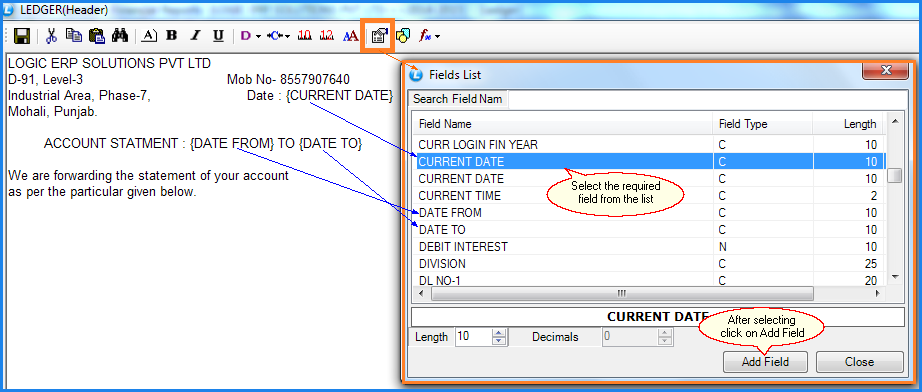This screenshot has height=392, width=922.
Task: Click the length value 2 for CURRENT TIME
Action: tap(874, 196)
